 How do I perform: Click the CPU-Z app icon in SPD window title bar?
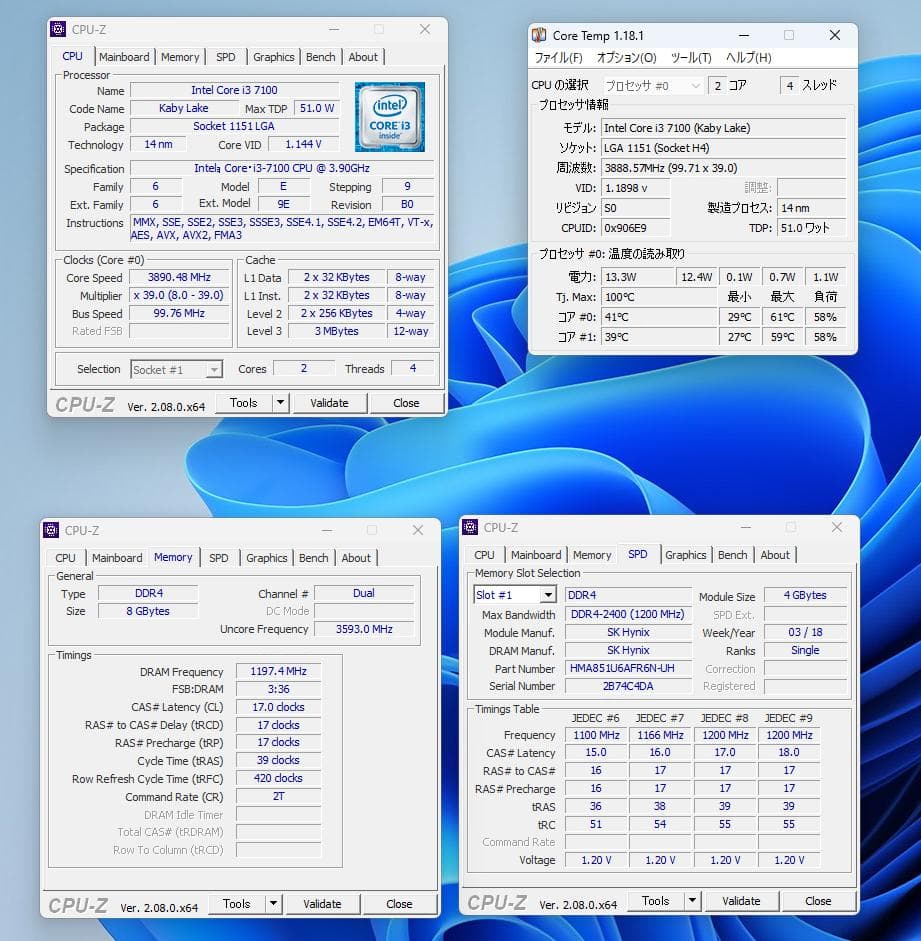click(x=470, y=527)
